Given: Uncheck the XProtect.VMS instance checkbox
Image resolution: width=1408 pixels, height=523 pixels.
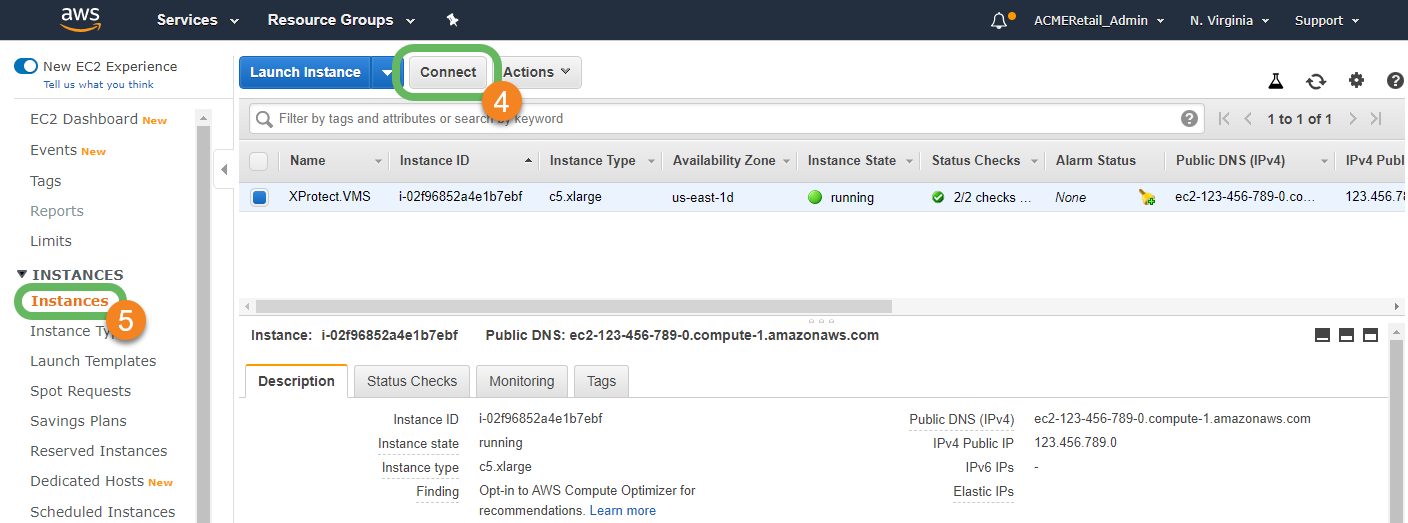Looking at the screenshot, I should 259,198.
